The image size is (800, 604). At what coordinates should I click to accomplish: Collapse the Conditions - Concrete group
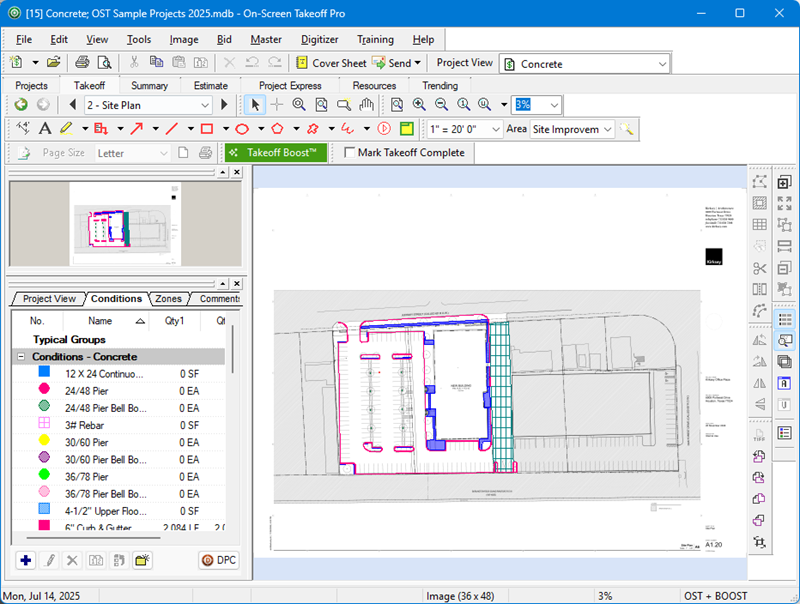click(21, 357)
